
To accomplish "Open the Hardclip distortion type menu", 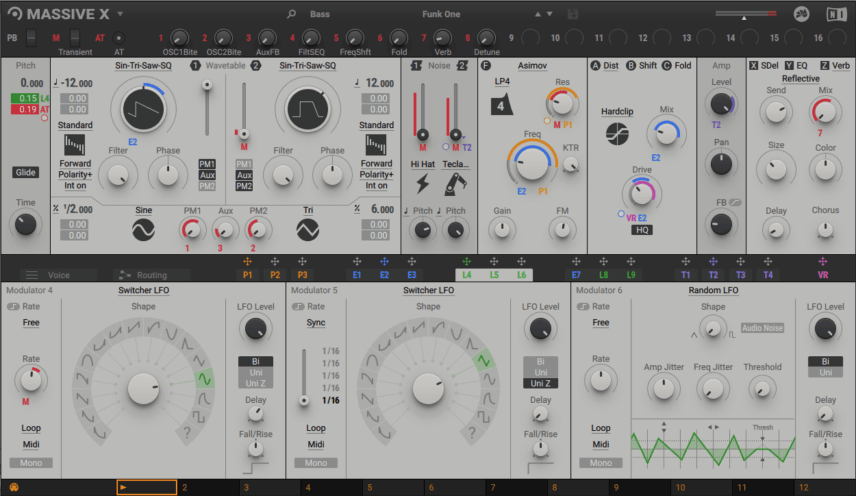I will click(x=617, y=111).
